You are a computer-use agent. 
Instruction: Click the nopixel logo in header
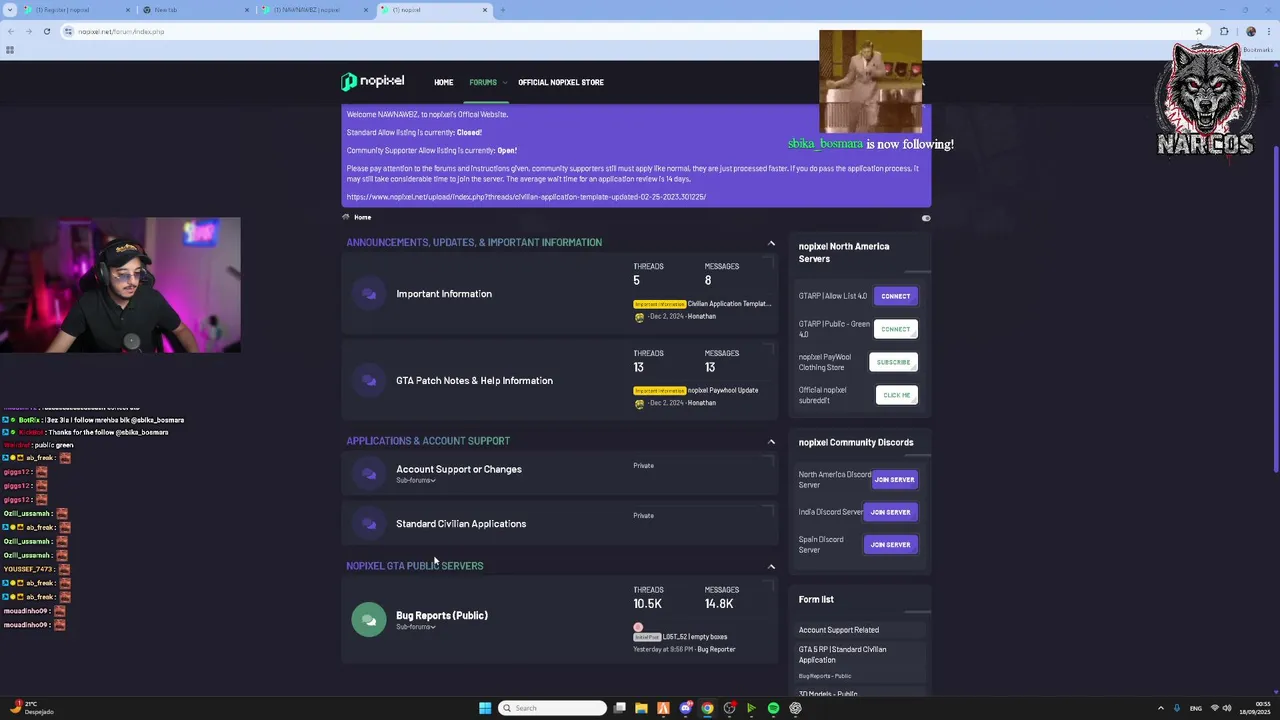click(x=372, y=82)
